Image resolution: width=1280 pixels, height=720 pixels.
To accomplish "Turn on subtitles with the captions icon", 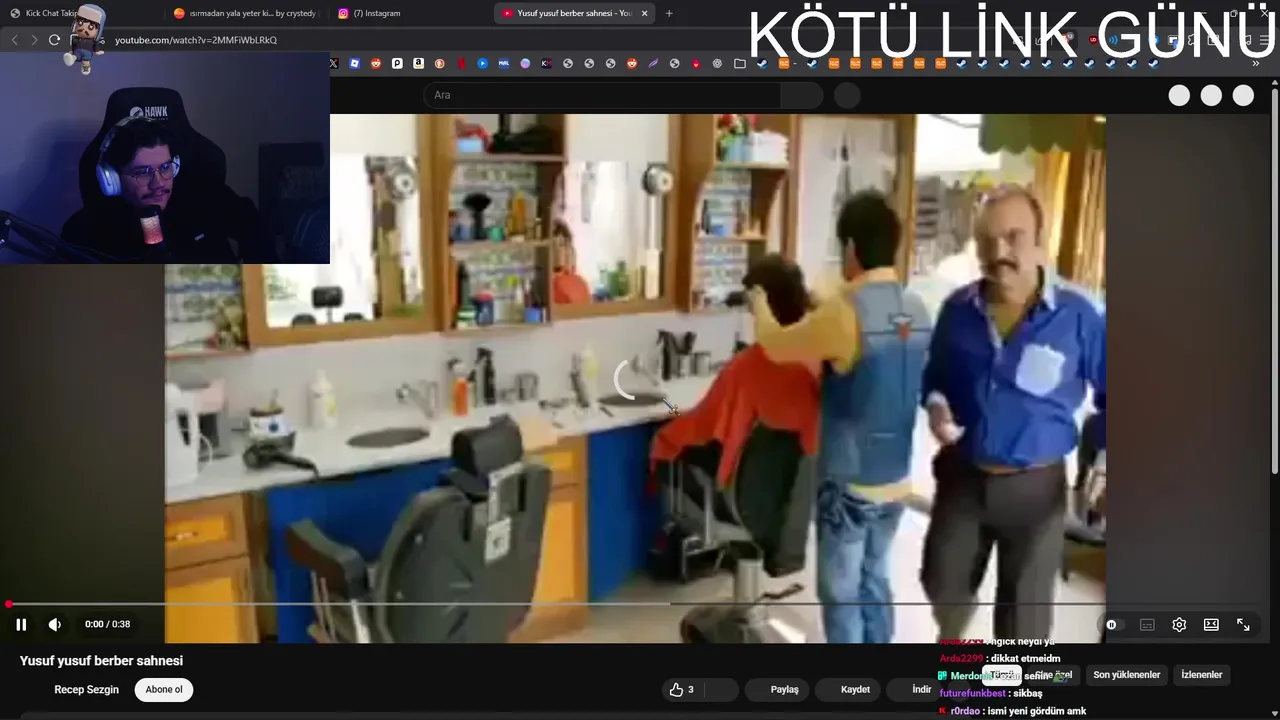I will point(1147,624).
